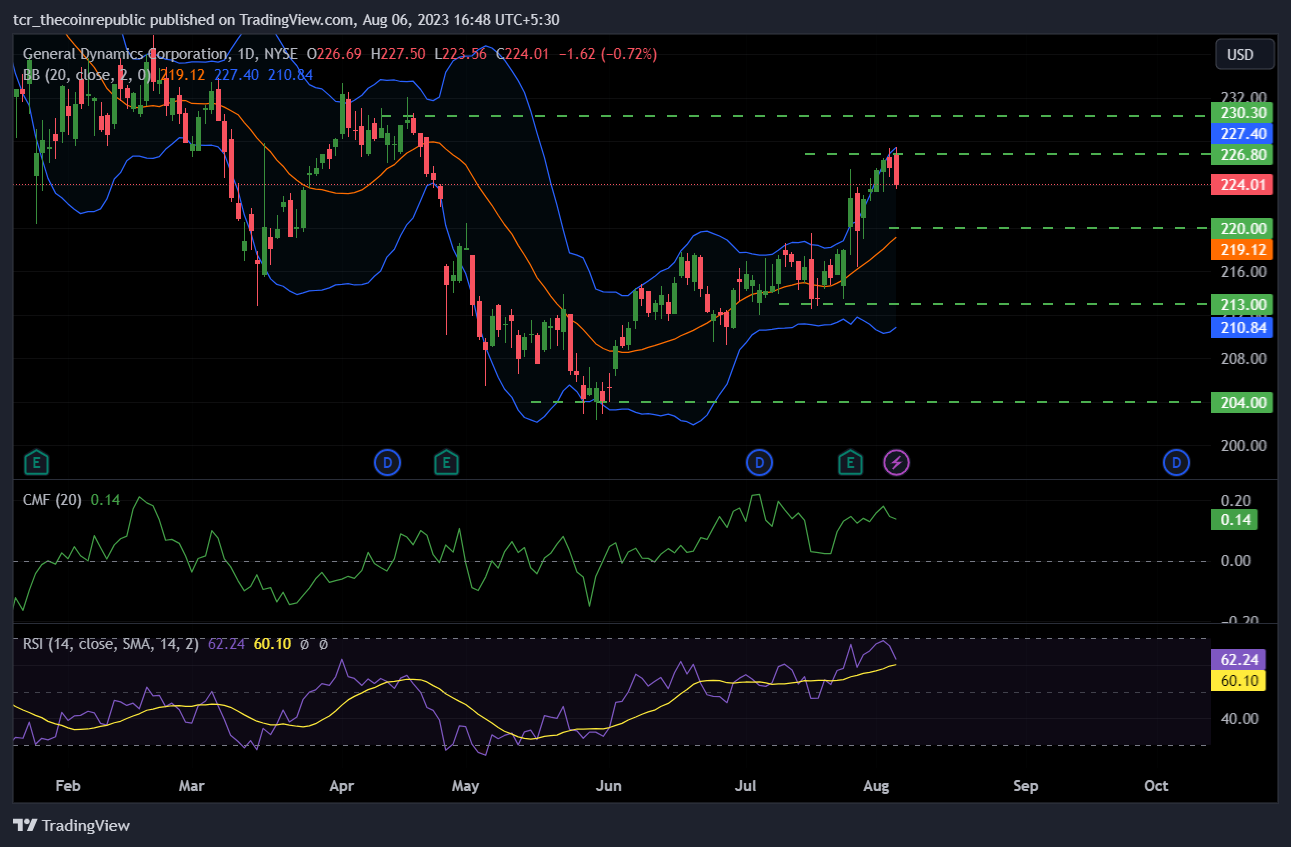Click the TradingView logo at the bottom
The width and height of the screenshot is (1291, 847).
coord(71,825)
